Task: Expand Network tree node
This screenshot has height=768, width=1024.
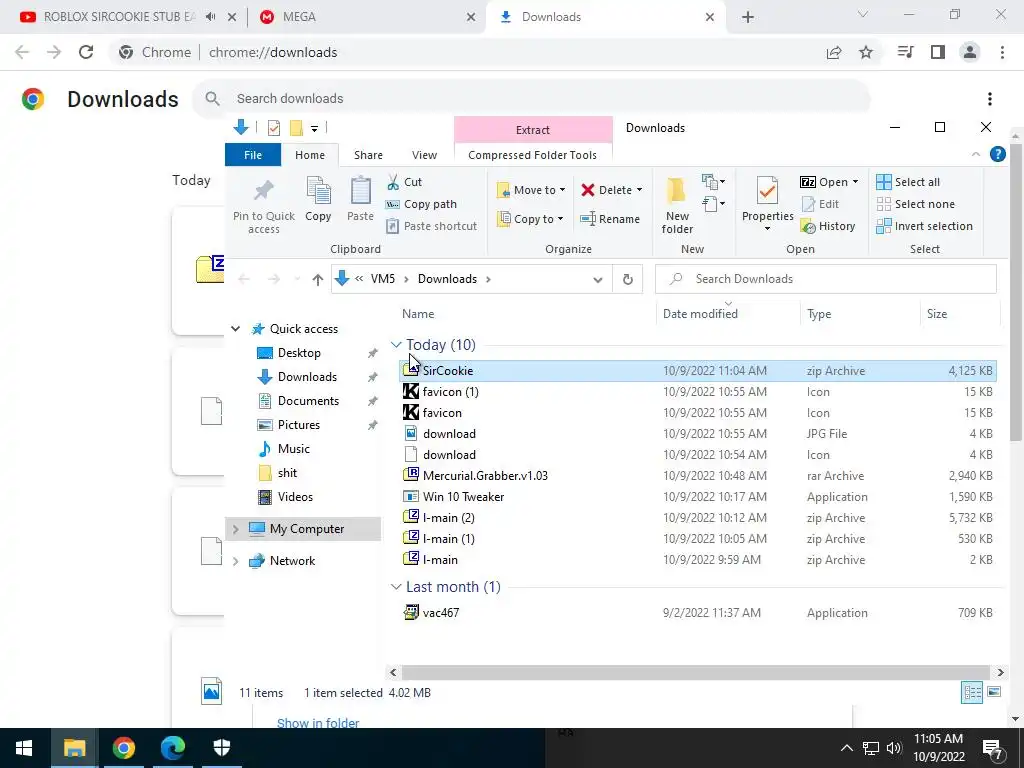Action: click(x=236, y=561)
